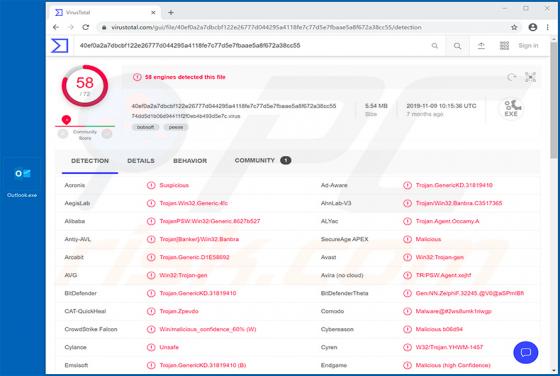Click Avast result Win32:Trojan-gen
The height and width of the screenshot is (376, 560).
click(x=440, y=257)
